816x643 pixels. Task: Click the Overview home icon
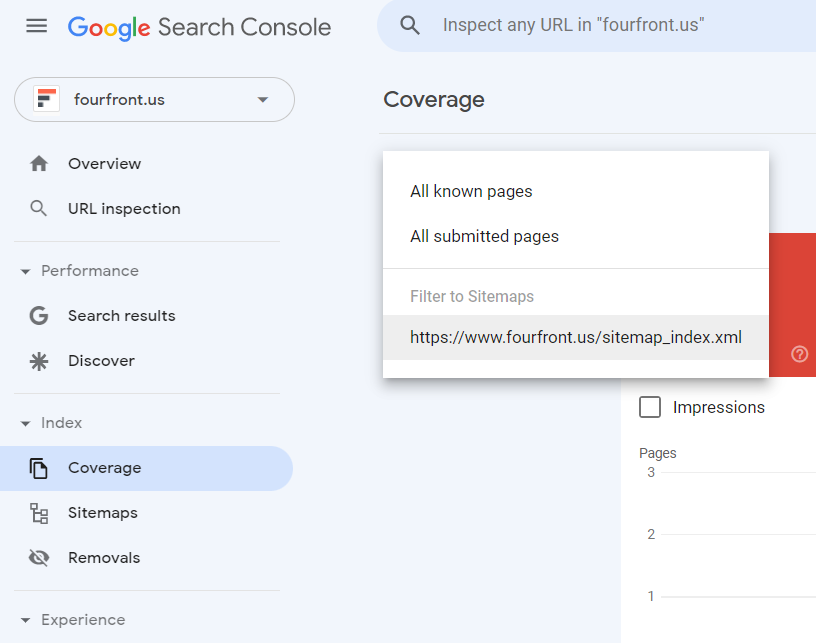tap(39, 163)
